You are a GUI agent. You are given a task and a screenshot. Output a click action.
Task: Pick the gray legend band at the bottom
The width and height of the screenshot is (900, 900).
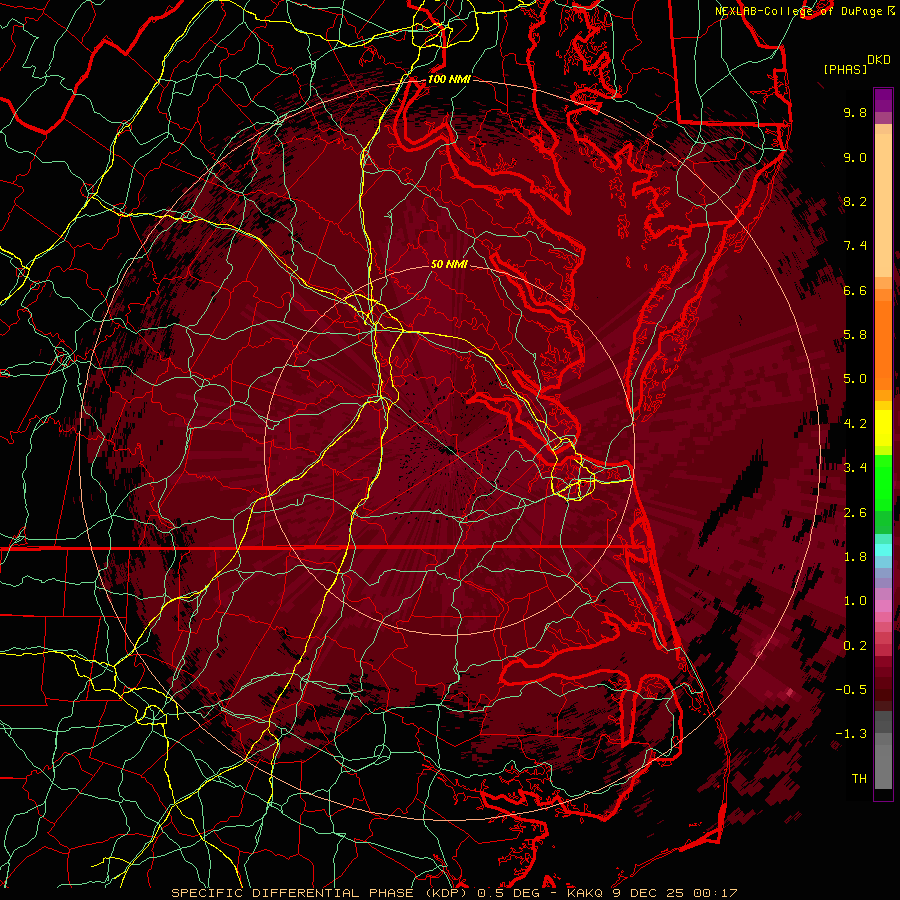pos(883,766)
